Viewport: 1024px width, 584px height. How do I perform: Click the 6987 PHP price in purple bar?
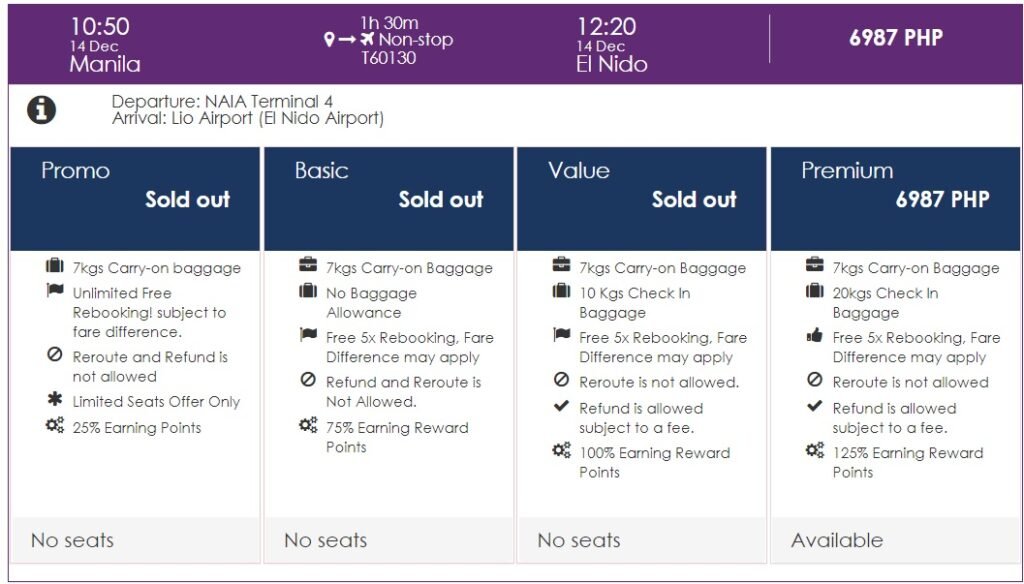coord(895,38)
